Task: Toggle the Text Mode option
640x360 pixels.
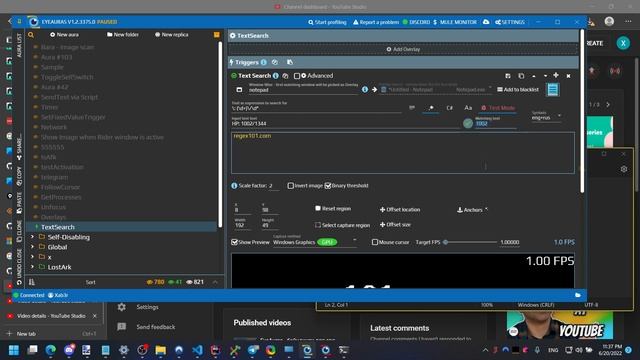Action: click(x=498, y=108)
